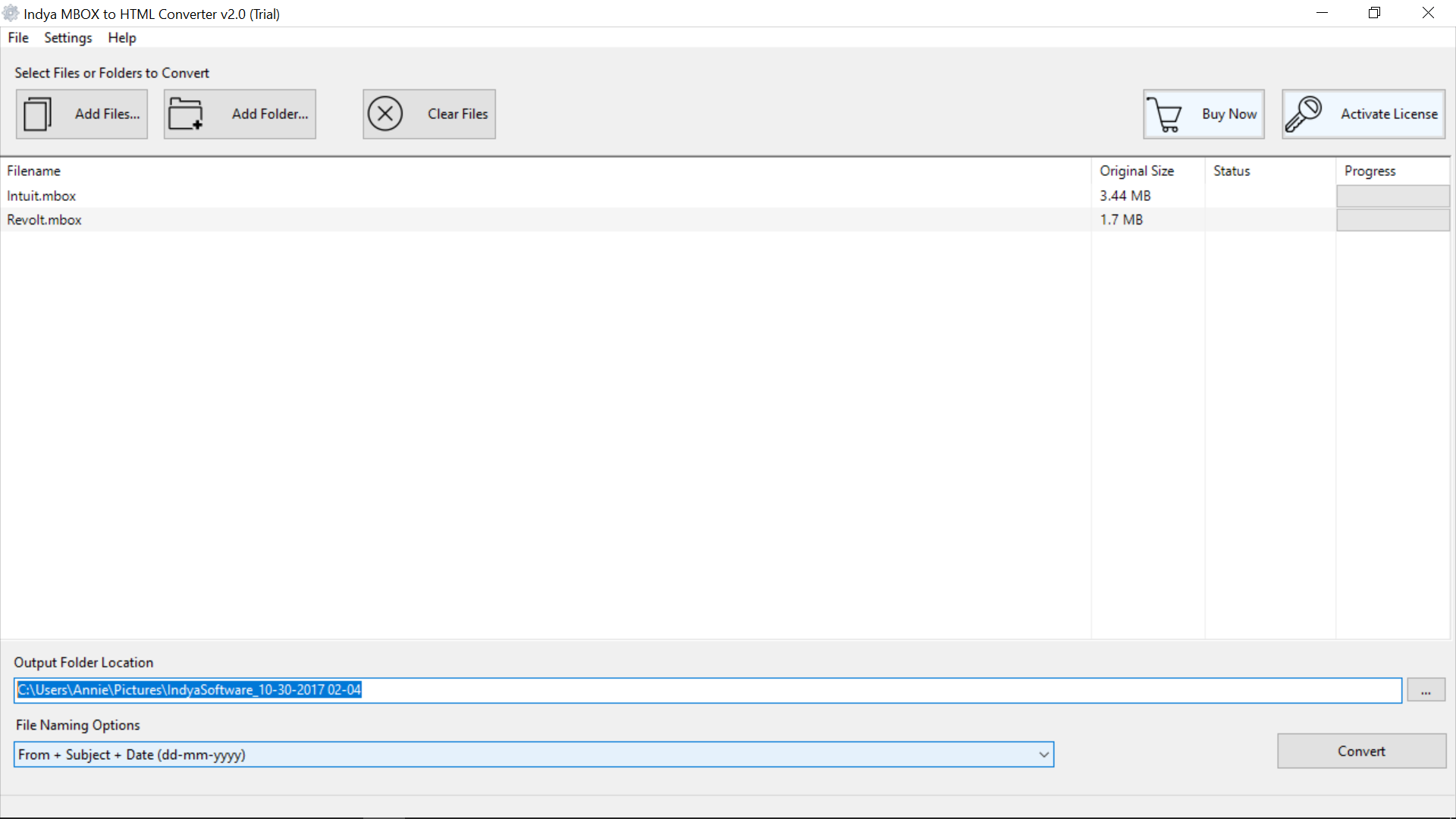The height and width of the screenshot is (819, 1456).
Task: Click the Original Size column header
Action: tap(1148, 171)
